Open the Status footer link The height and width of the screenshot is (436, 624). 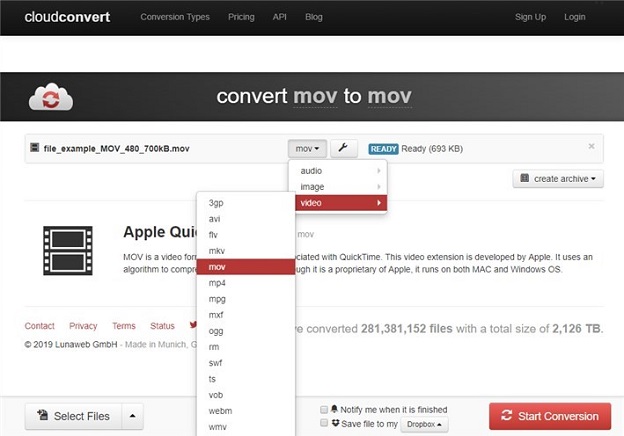coord(162,326)
